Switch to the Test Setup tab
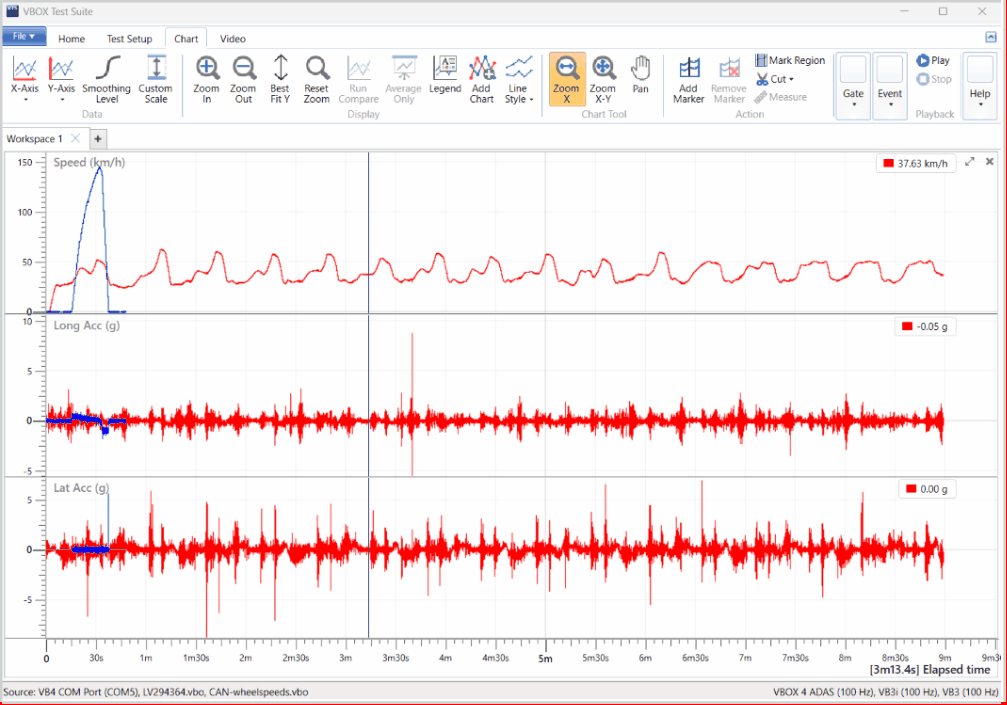The height and width of the screenshot is (705, 1007). click(129, 39)
